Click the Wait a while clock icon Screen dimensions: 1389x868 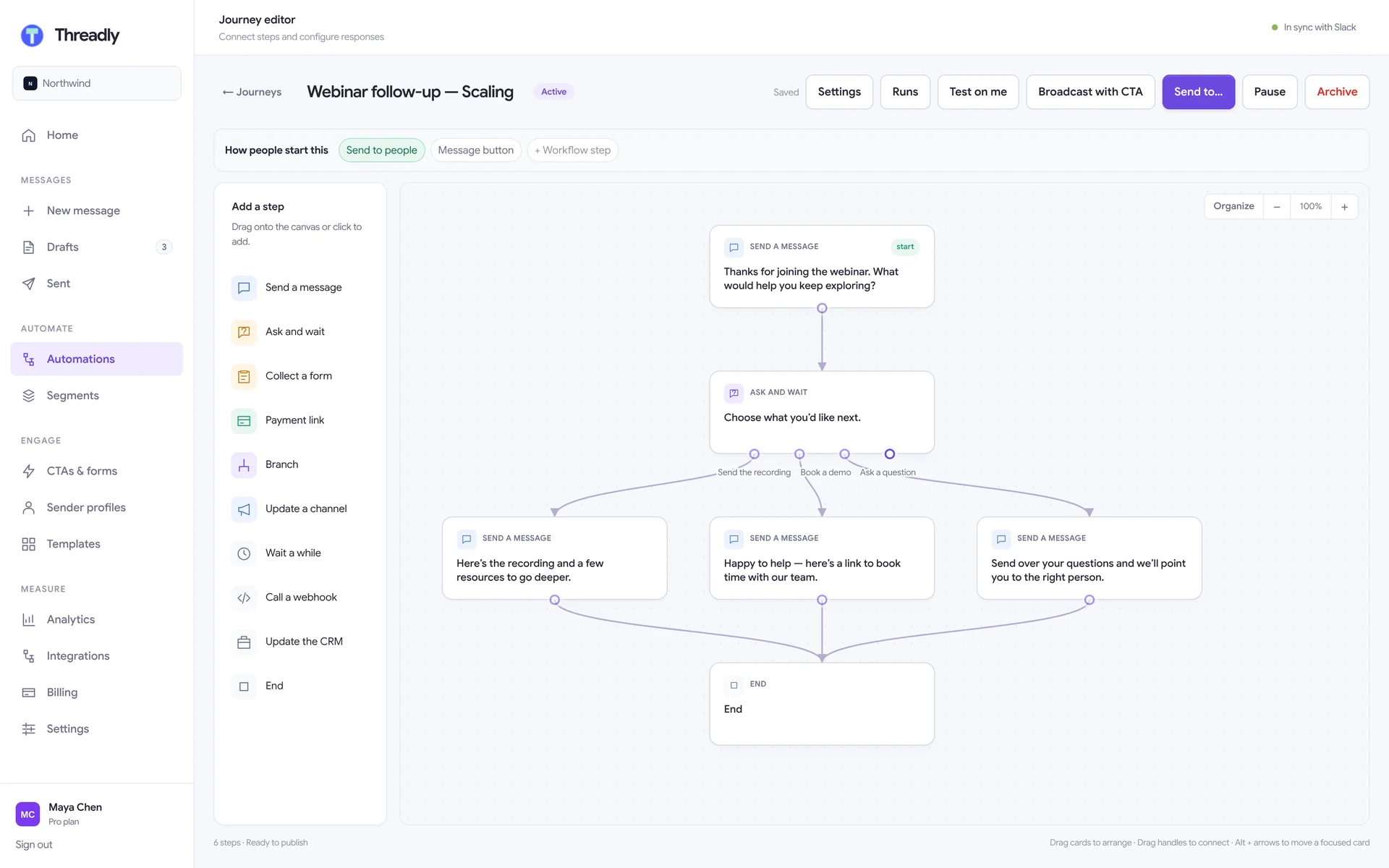click(244, 553)
